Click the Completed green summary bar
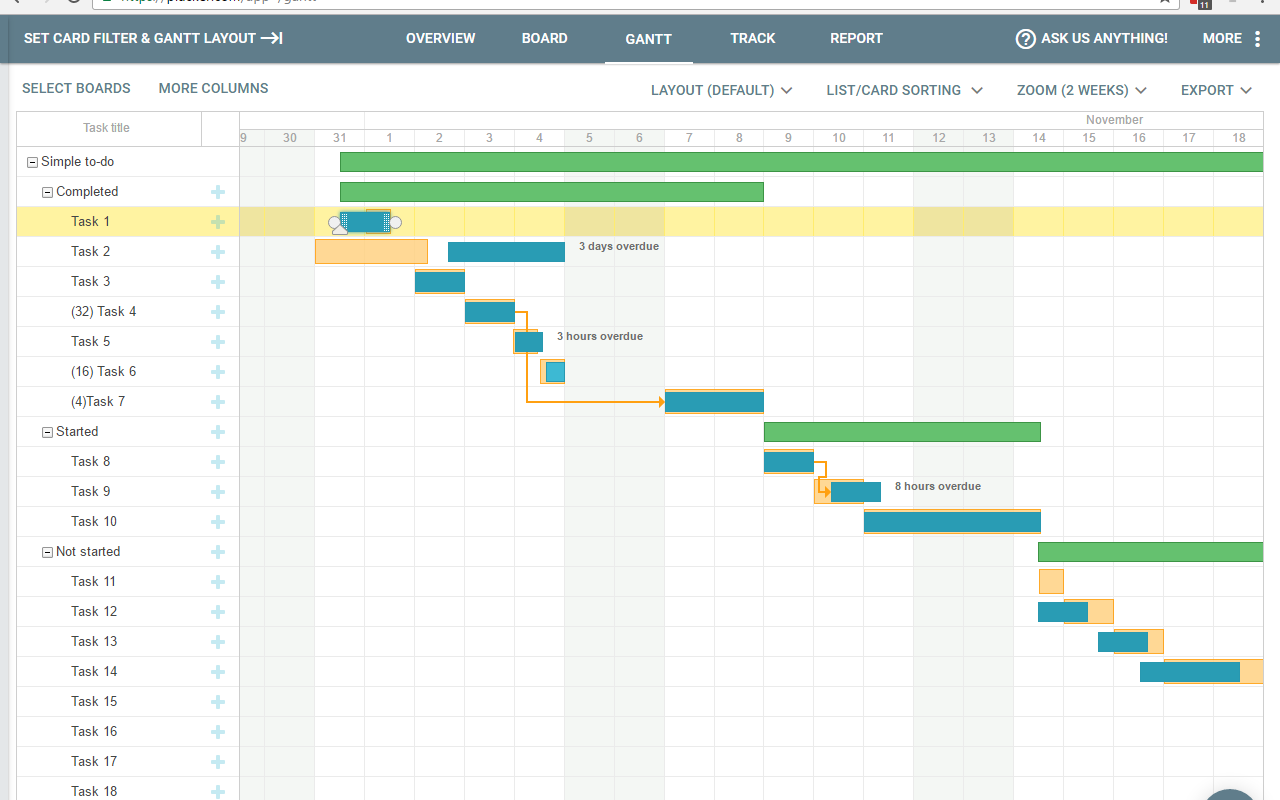The height and width of the screenshot is (800, 1280). tap(552, 192)
